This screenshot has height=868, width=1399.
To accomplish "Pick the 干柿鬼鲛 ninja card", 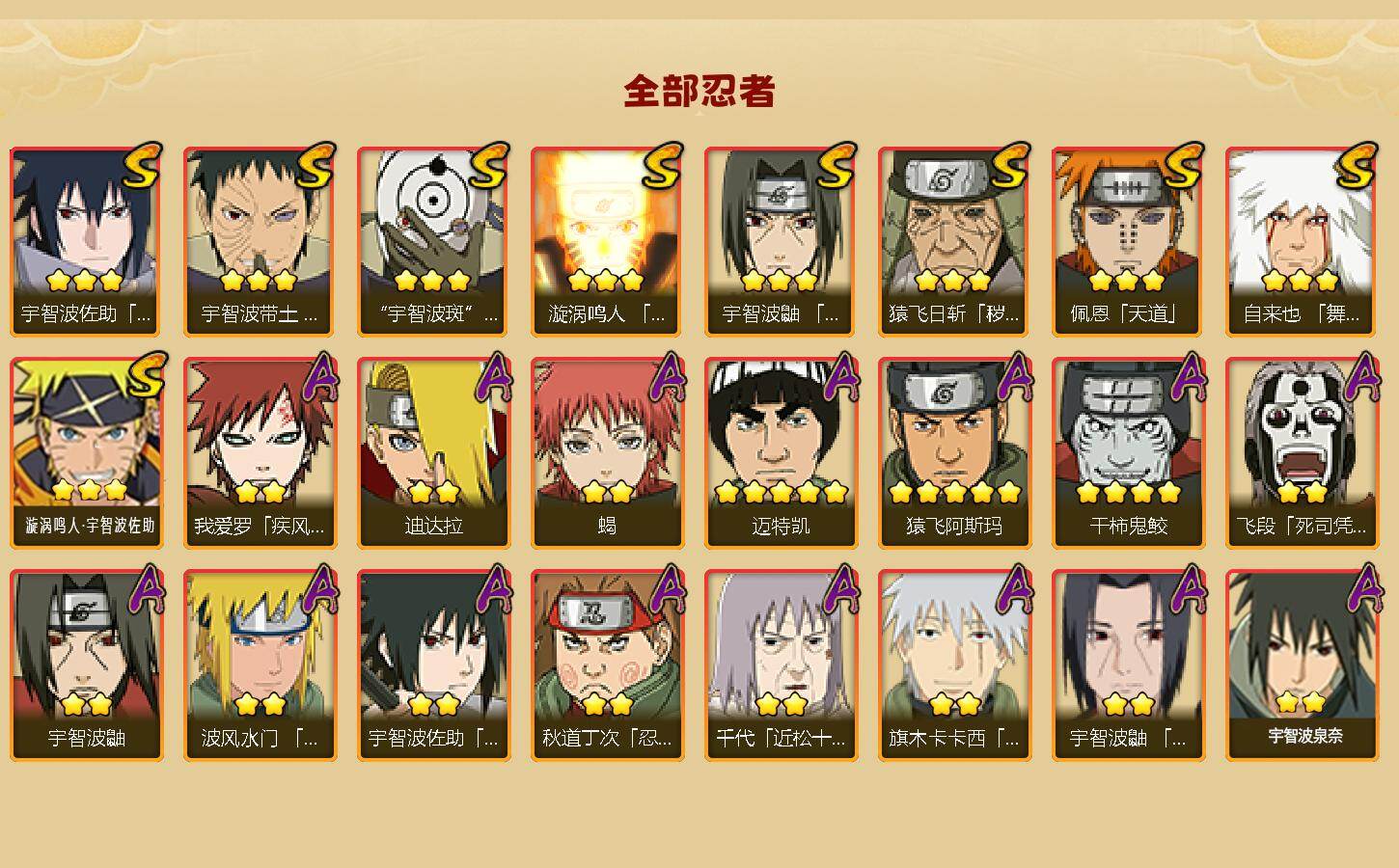I will pos(1128,453).
